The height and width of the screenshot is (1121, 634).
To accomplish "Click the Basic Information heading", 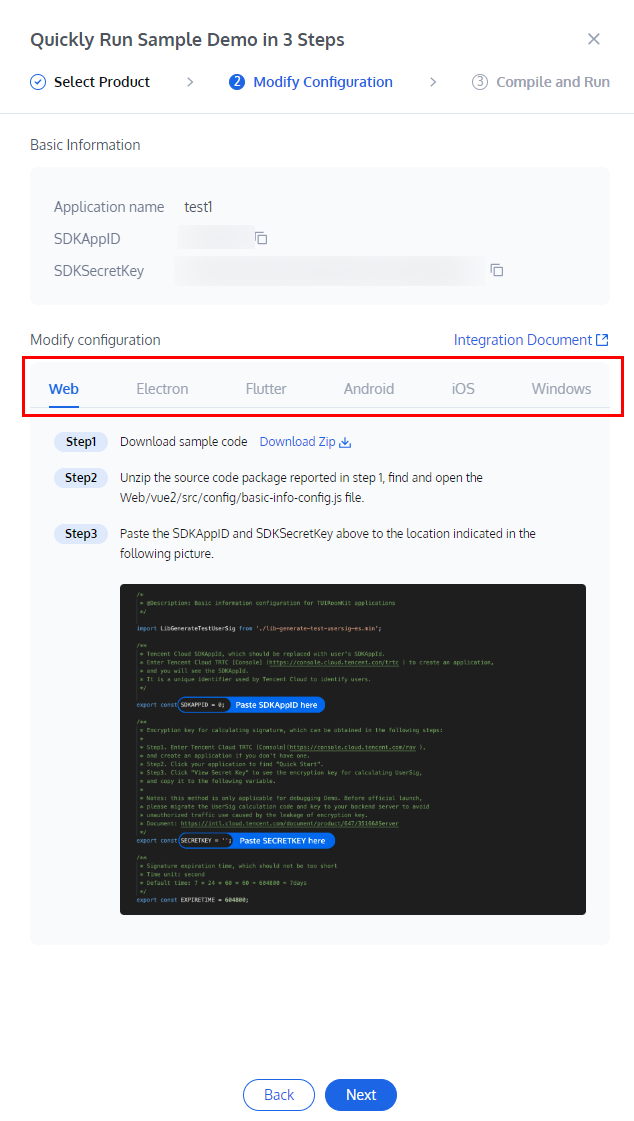I will pos(85,144).
